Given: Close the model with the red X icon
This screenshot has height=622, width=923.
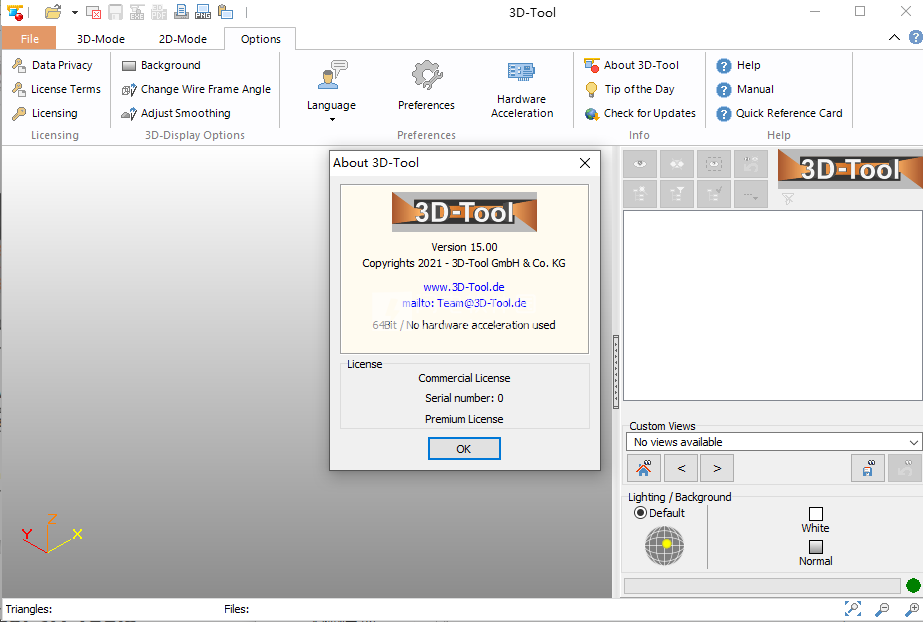Looking at the screenshot, I should [94, 12].
